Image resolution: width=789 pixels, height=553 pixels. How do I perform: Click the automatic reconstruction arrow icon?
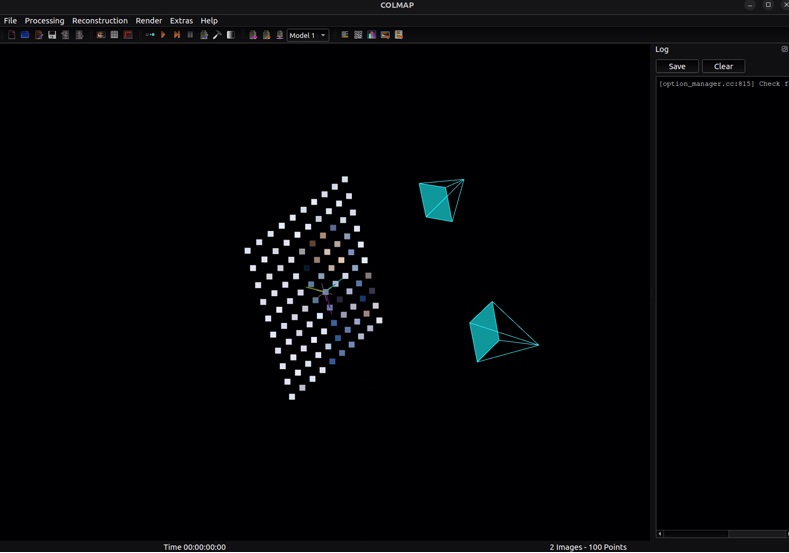[x=149, y=35]
